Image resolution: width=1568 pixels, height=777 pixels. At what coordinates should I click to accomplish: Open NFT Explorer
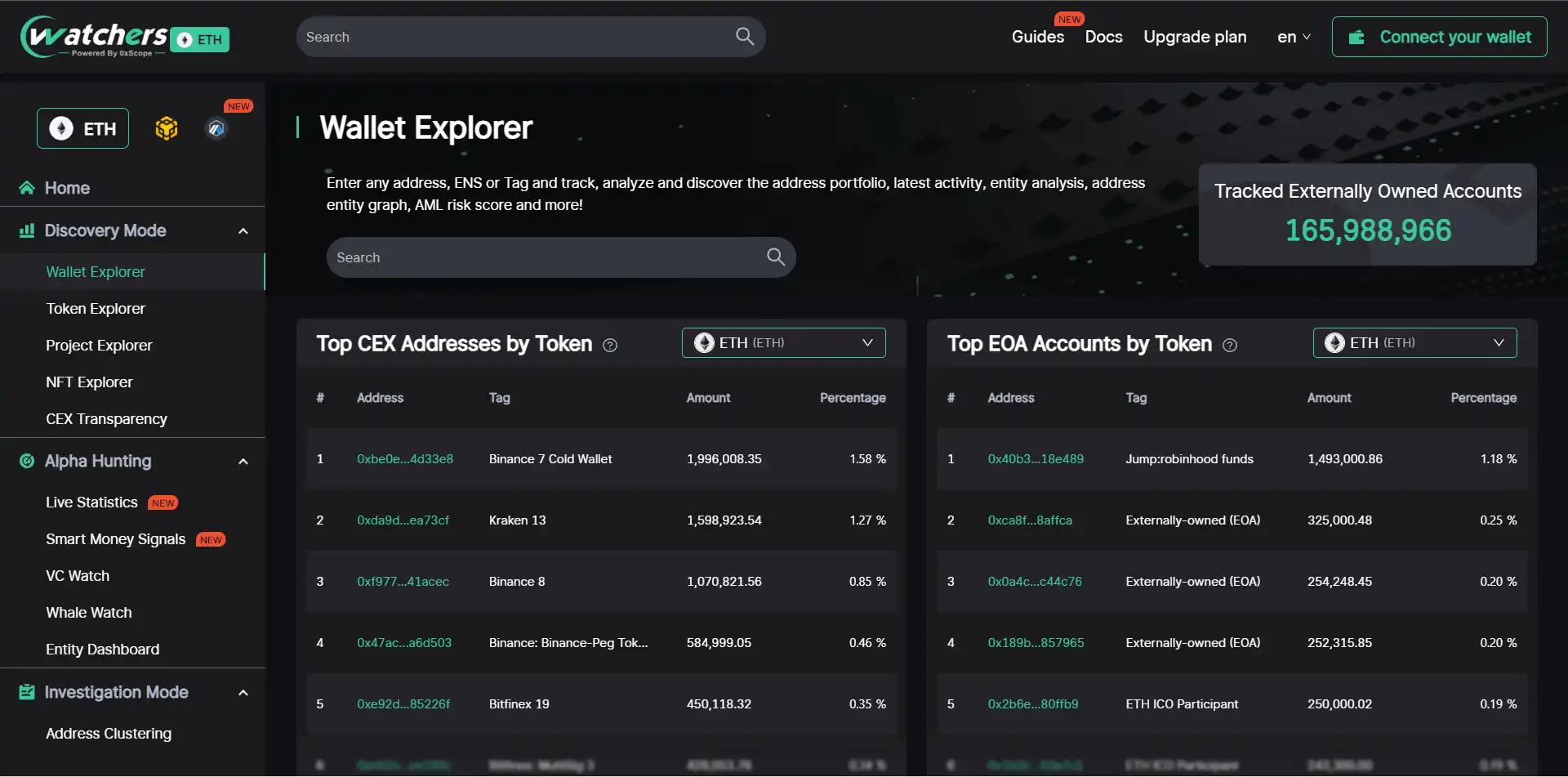89,382
